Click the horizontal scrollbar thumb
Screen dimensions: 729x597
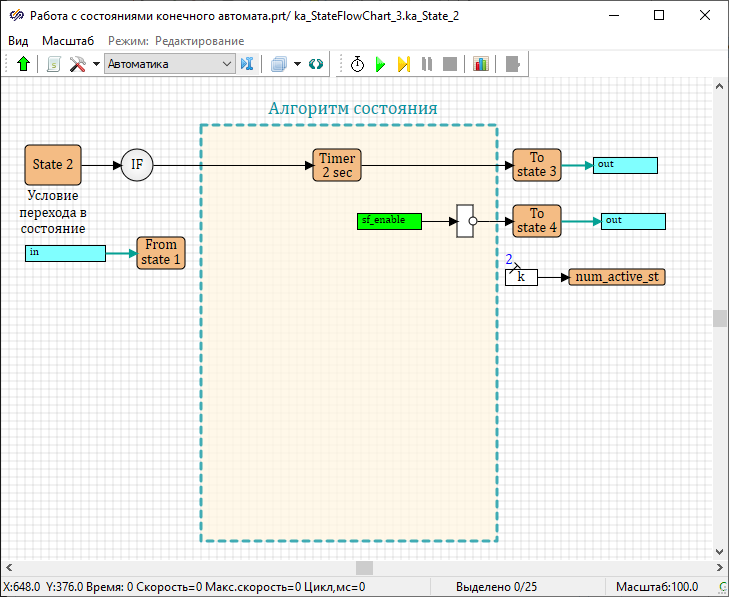tap(364, 568)
